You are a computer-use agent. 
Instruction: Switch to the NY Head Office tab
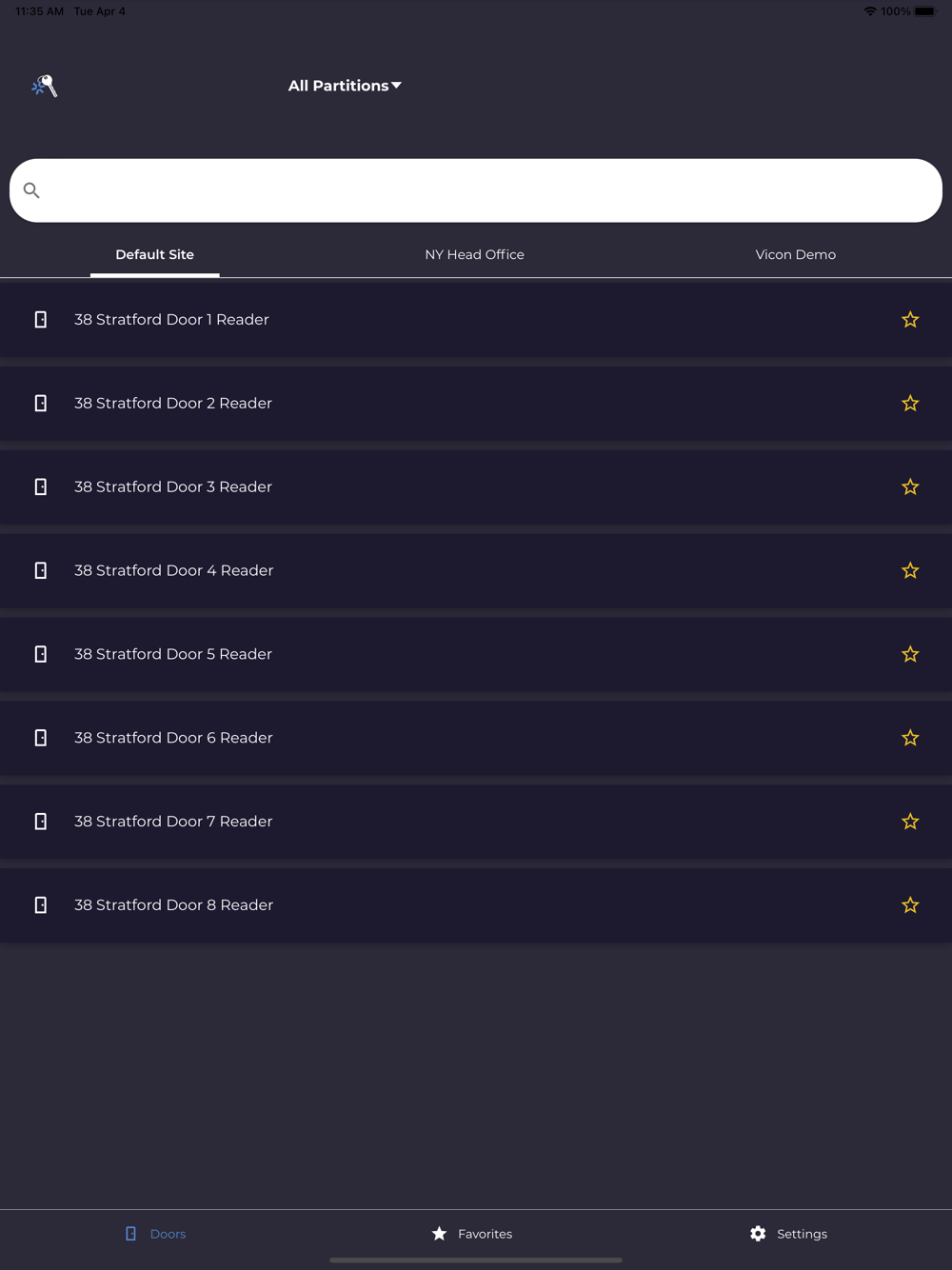pos(474,255)
